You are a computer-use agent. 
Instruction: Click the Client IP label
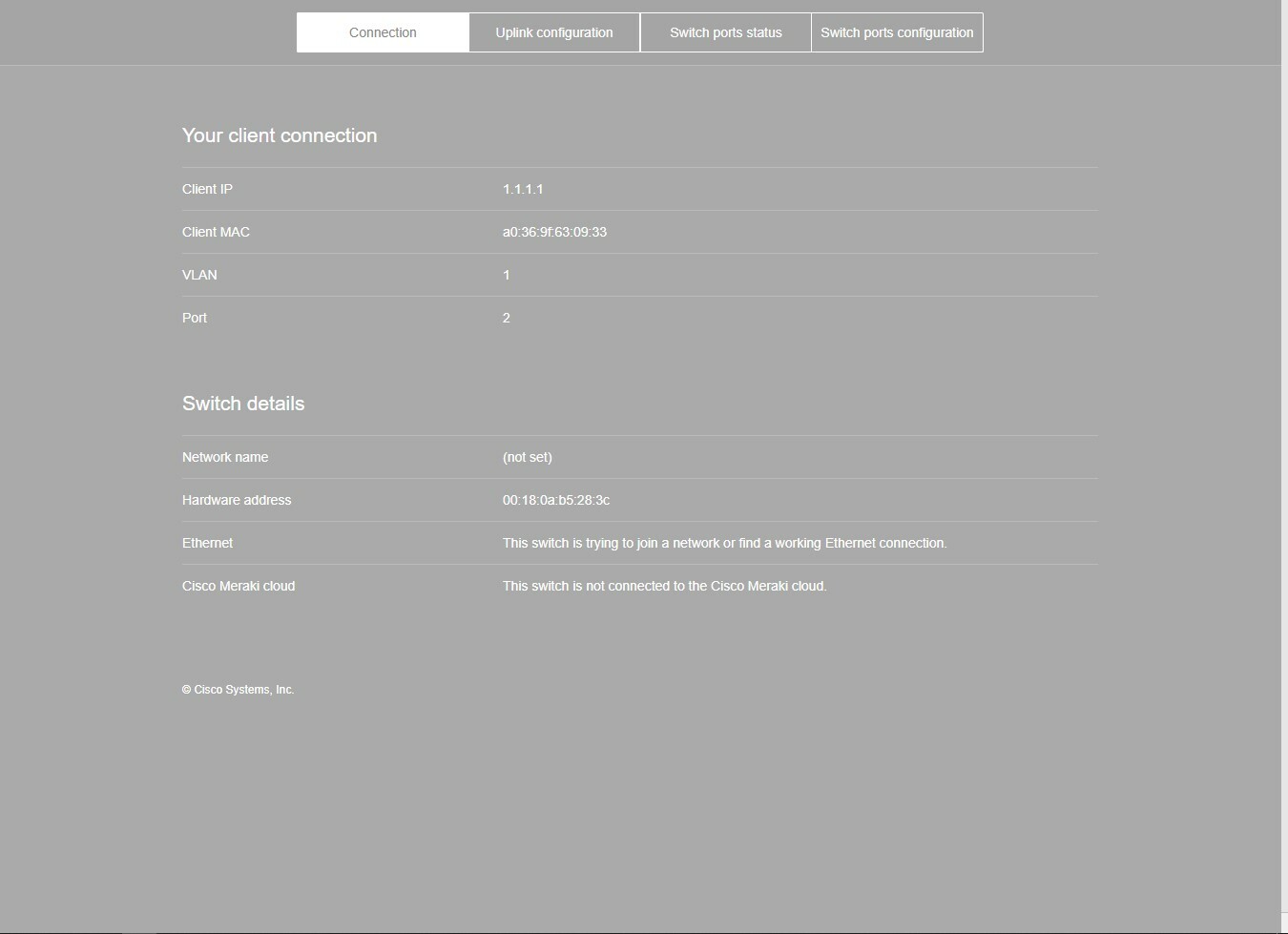(x=207, y=189)
